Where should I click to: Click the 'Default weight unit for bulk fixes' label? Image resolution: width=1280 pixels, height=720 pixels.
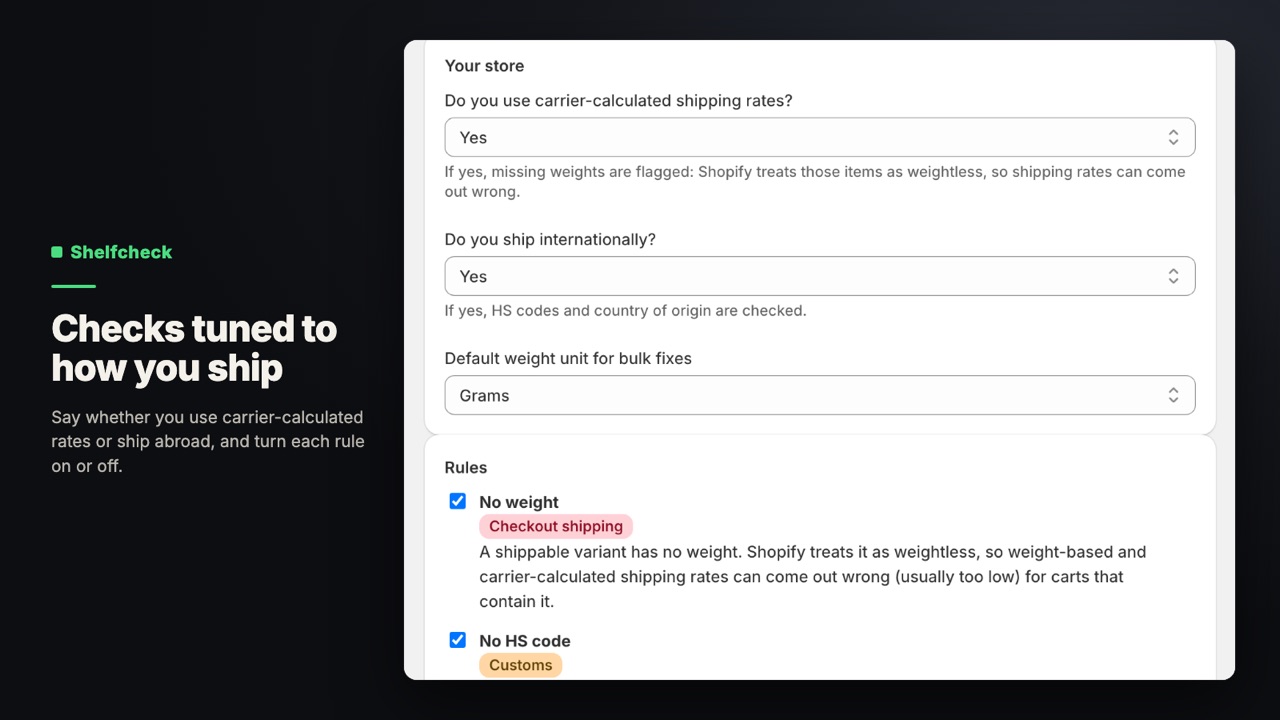pos(568,358)
